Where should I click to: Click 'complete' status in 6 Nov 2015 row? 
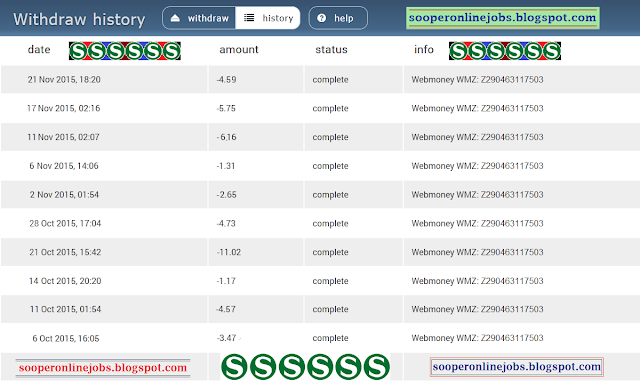click(331, 166)
